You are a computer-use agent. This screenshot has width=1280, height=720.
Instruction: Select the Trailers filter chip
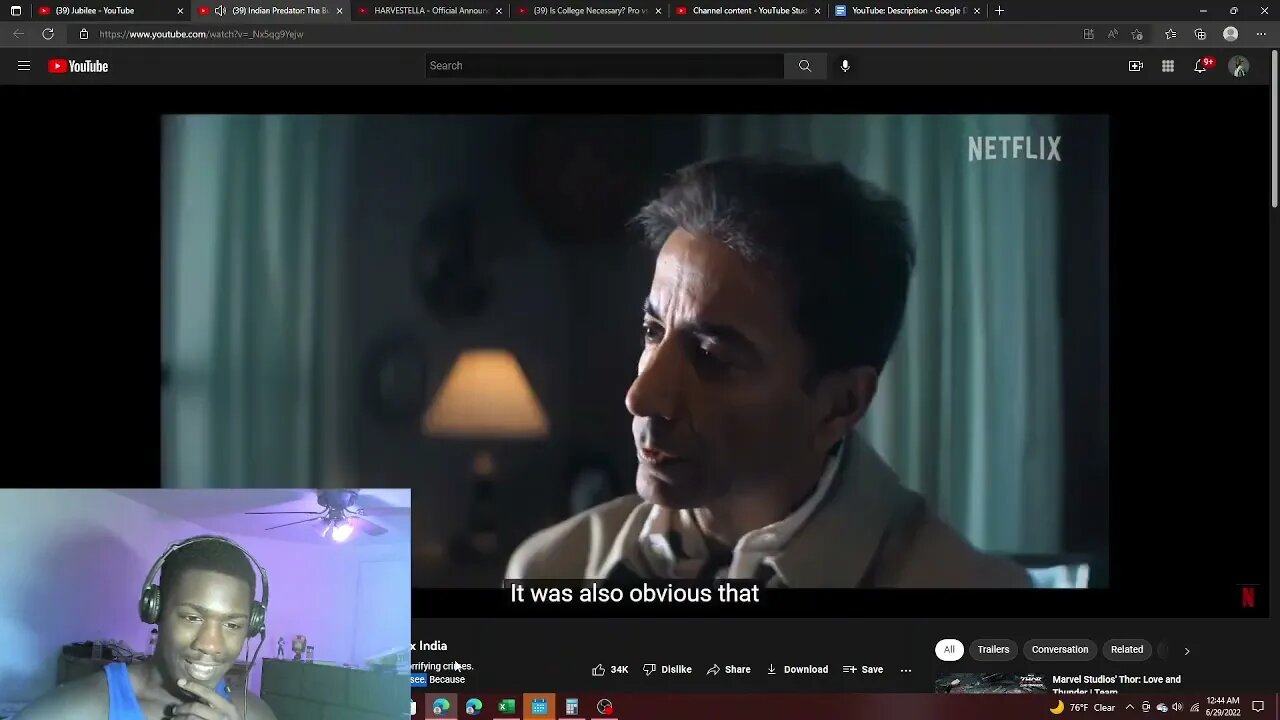[993, 649]
